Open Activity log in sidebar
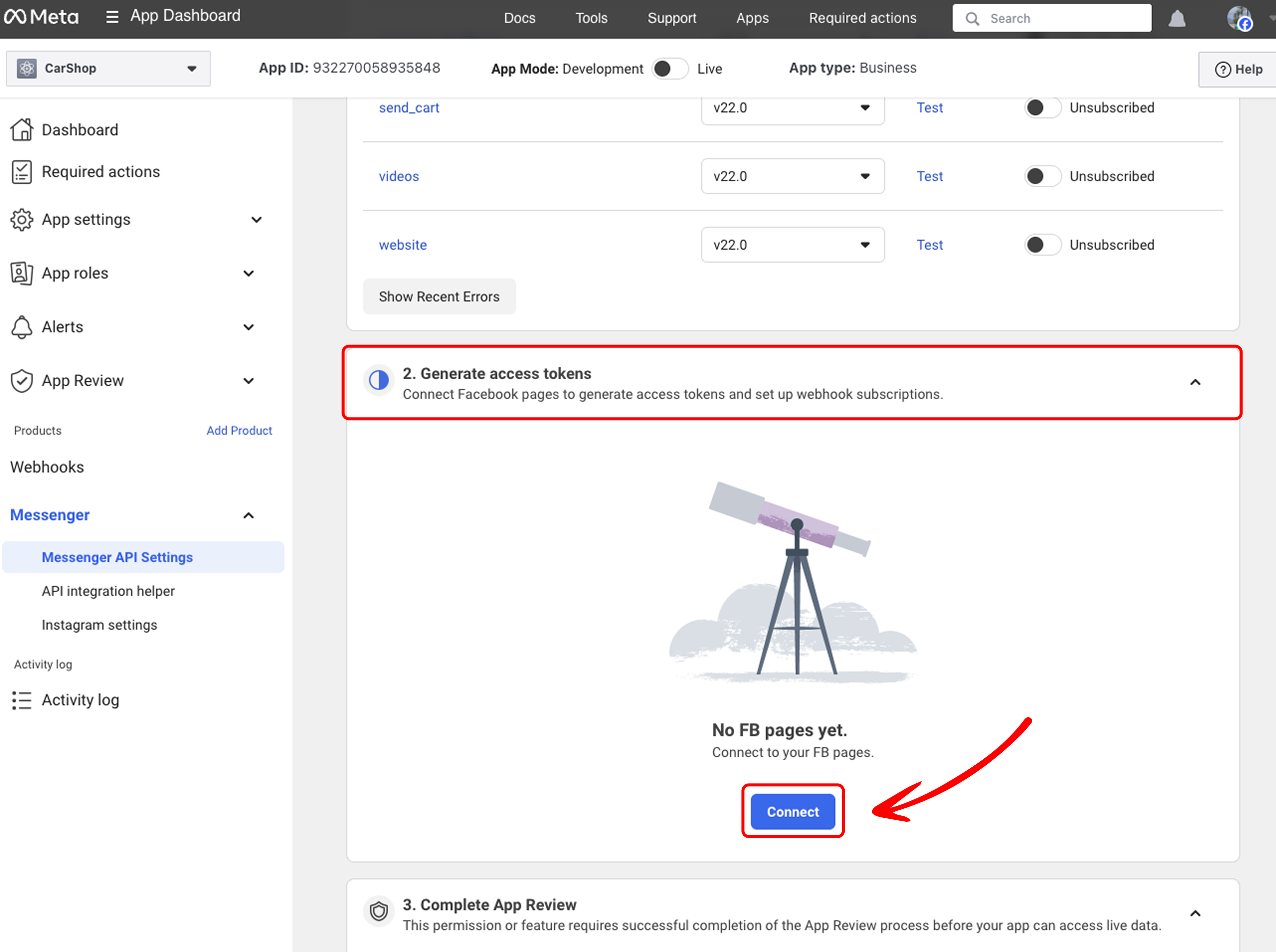 coord(81,700)
